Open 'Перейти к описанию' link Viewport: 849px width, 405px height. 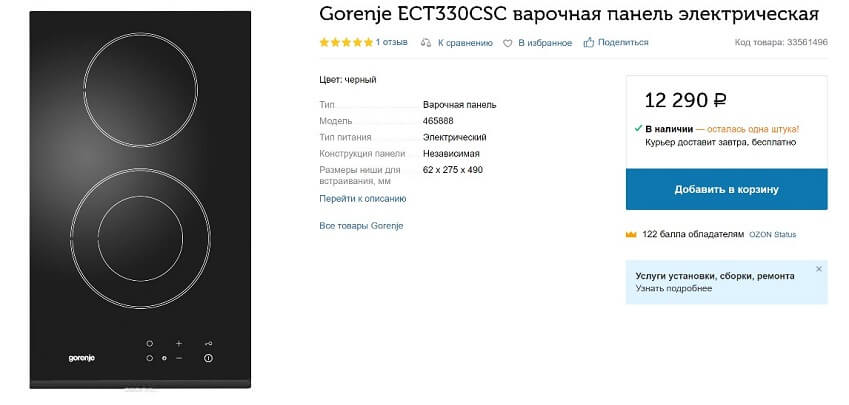tap(363, 199)
